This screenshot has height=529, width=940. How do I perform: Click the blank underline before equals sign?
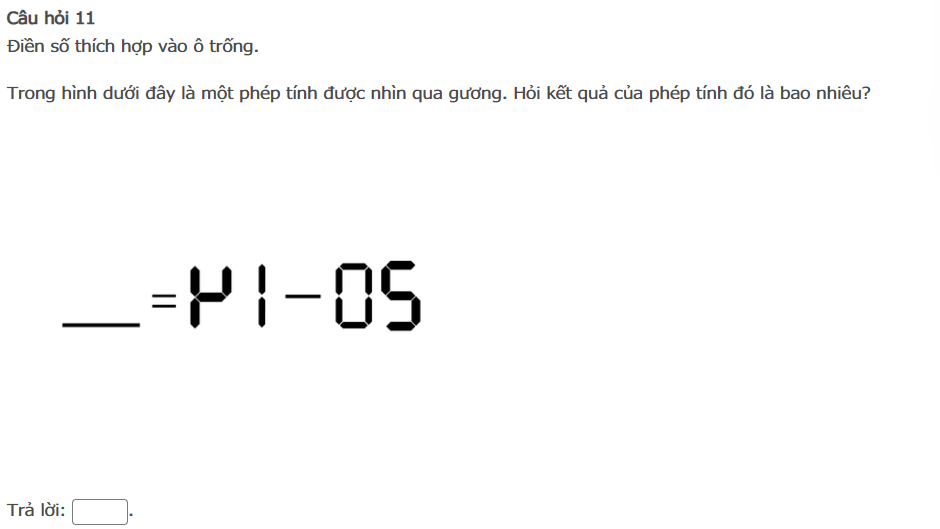[101, 324]
